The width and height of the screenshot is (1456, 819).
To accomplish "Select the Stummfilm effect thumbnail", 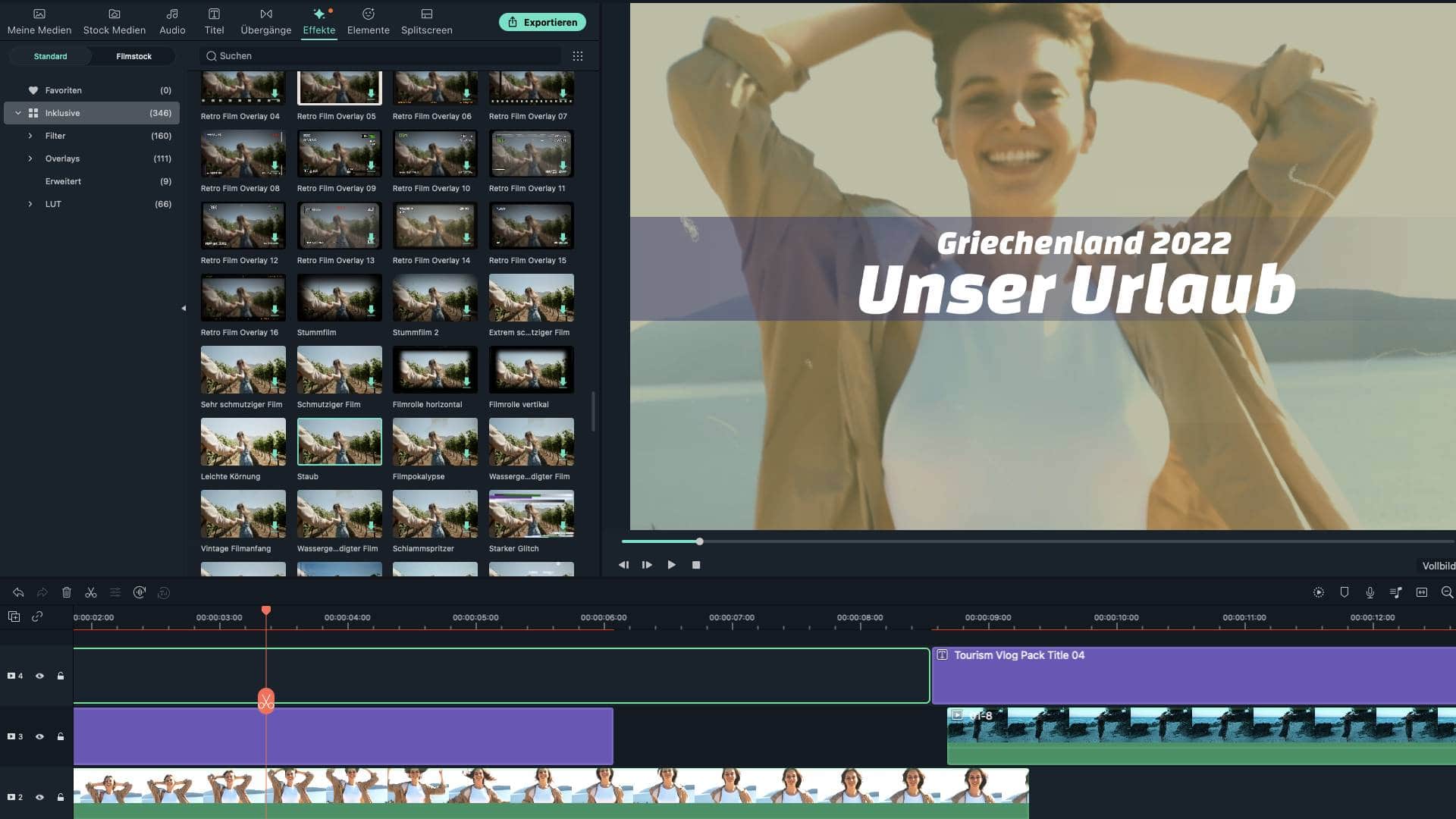I will tap(339, 297).
